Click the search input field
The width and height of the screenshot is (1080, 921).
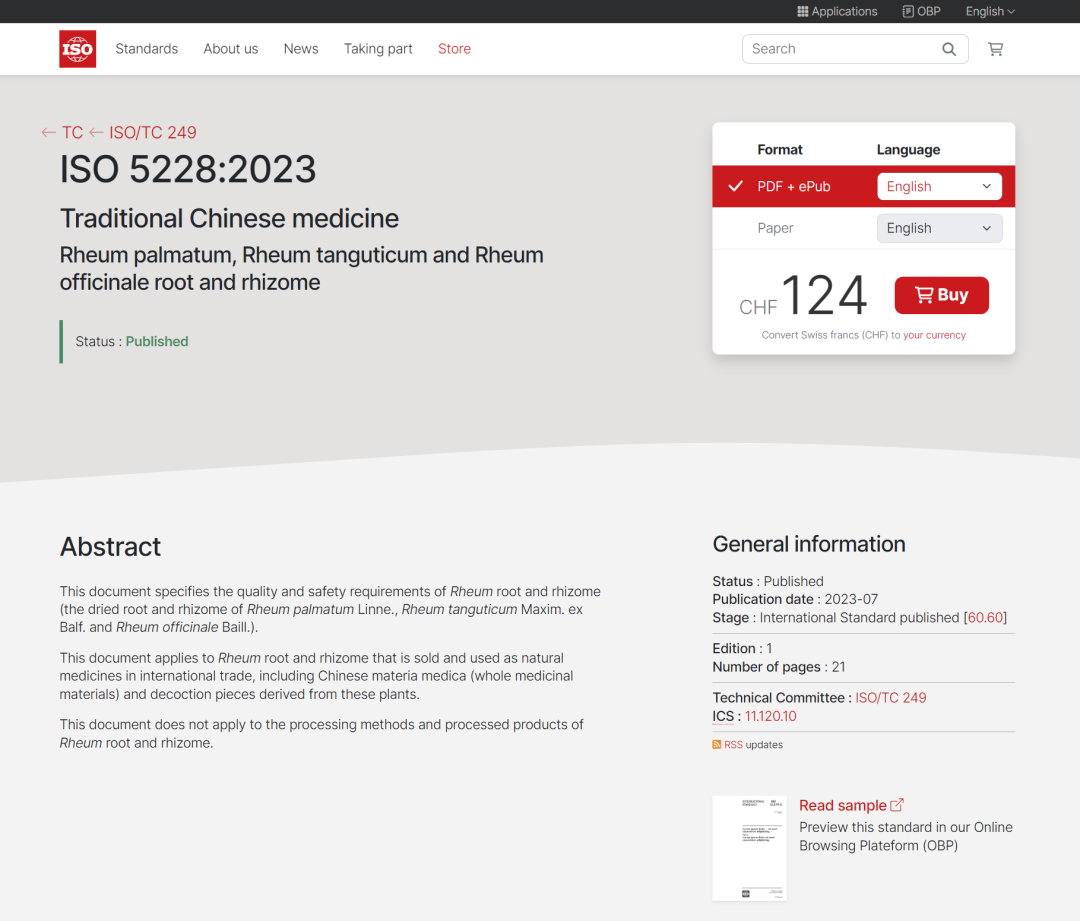[x=840, y=49]
